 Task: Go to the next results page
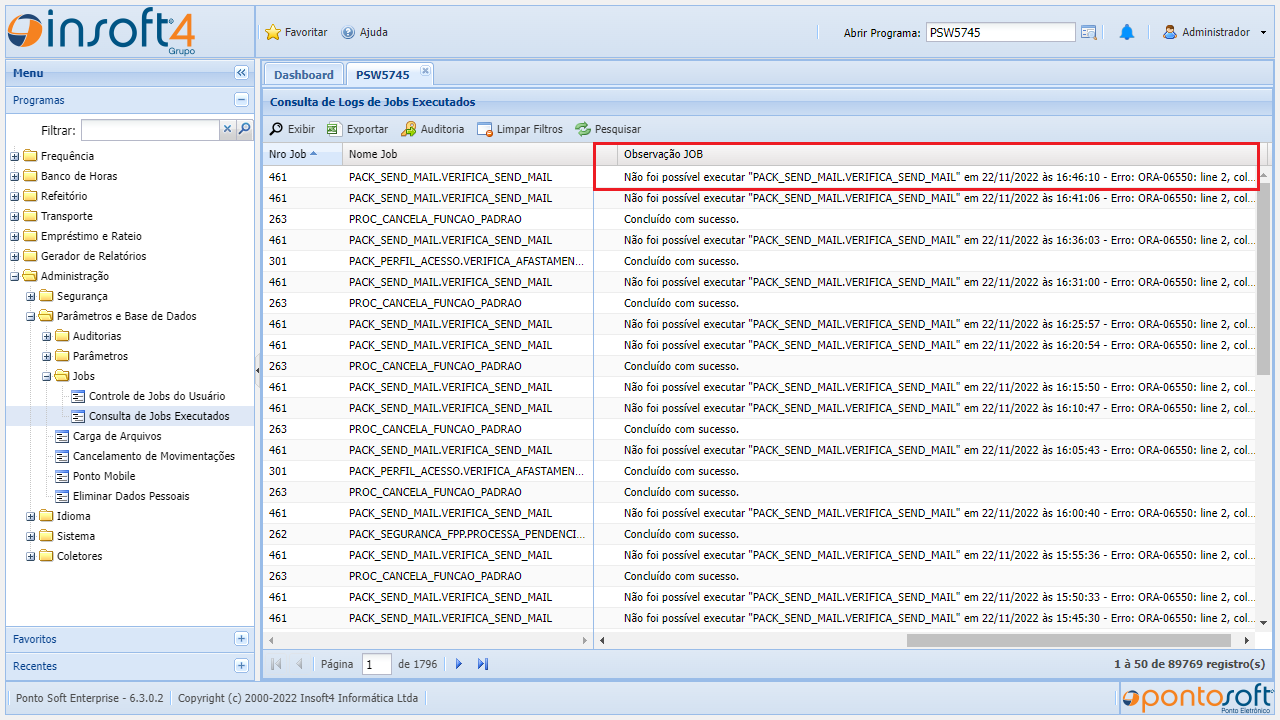click(x=459, y=664)
